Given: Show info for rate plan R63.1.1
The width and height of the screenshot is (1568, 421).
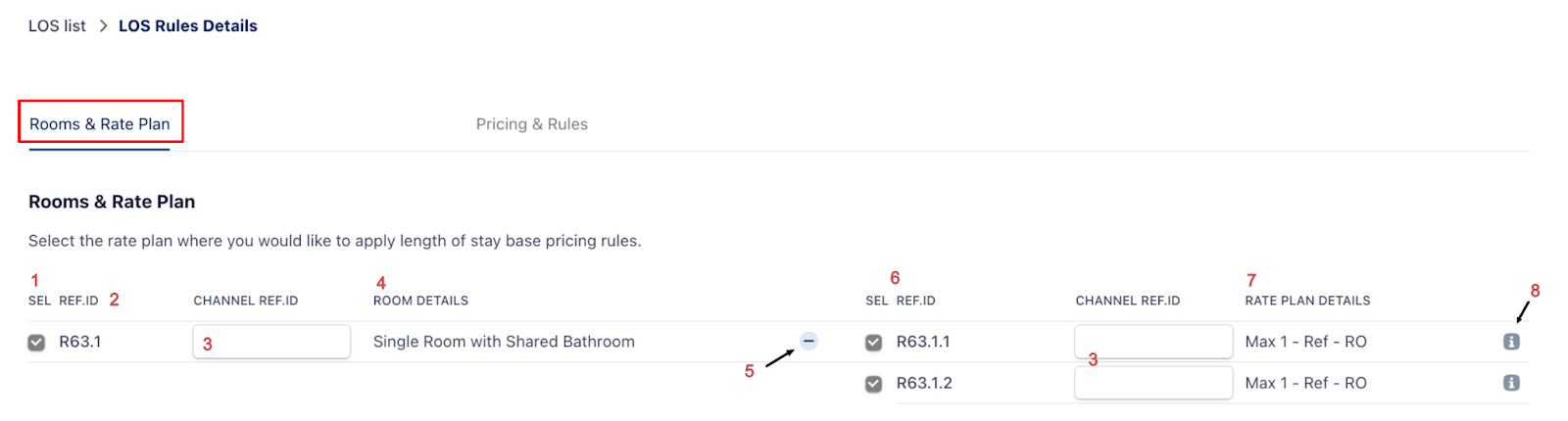Looking at the screenshot, I should (1511, 342).
